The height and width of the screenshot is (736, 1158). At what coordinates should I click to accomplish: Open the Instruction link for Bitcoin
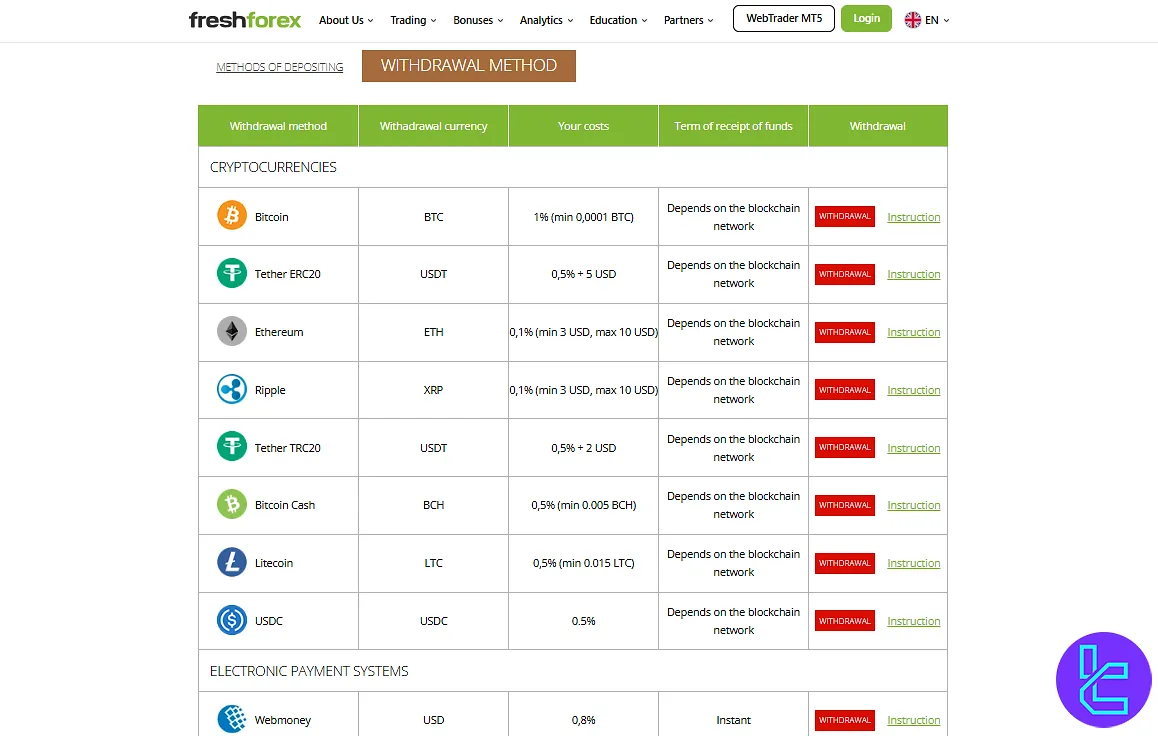point(913,216)
